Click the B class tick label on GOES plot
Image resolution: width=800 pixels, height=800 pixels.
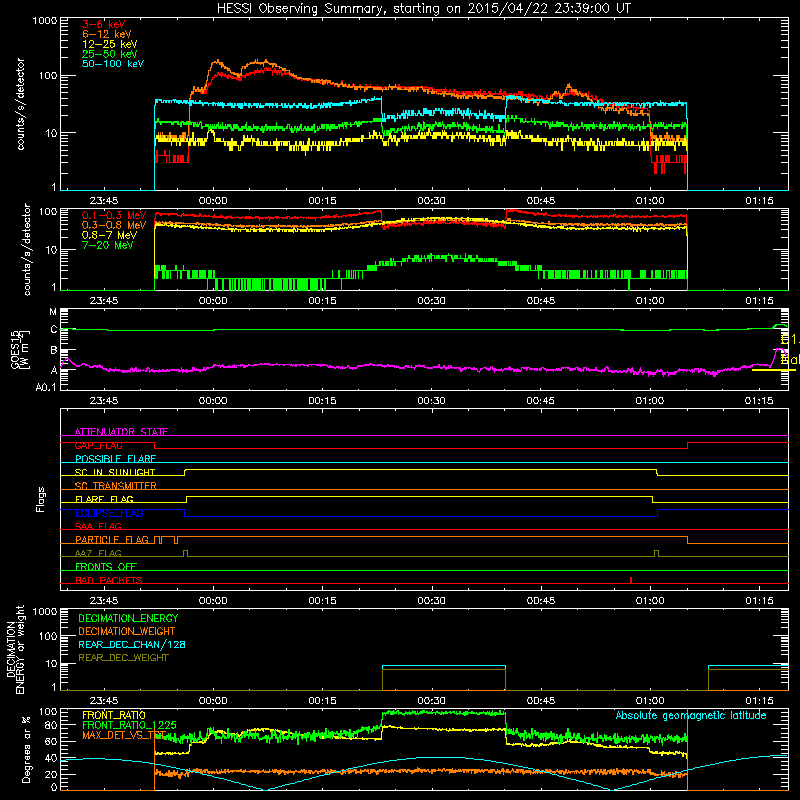click(x=54, y=351)
